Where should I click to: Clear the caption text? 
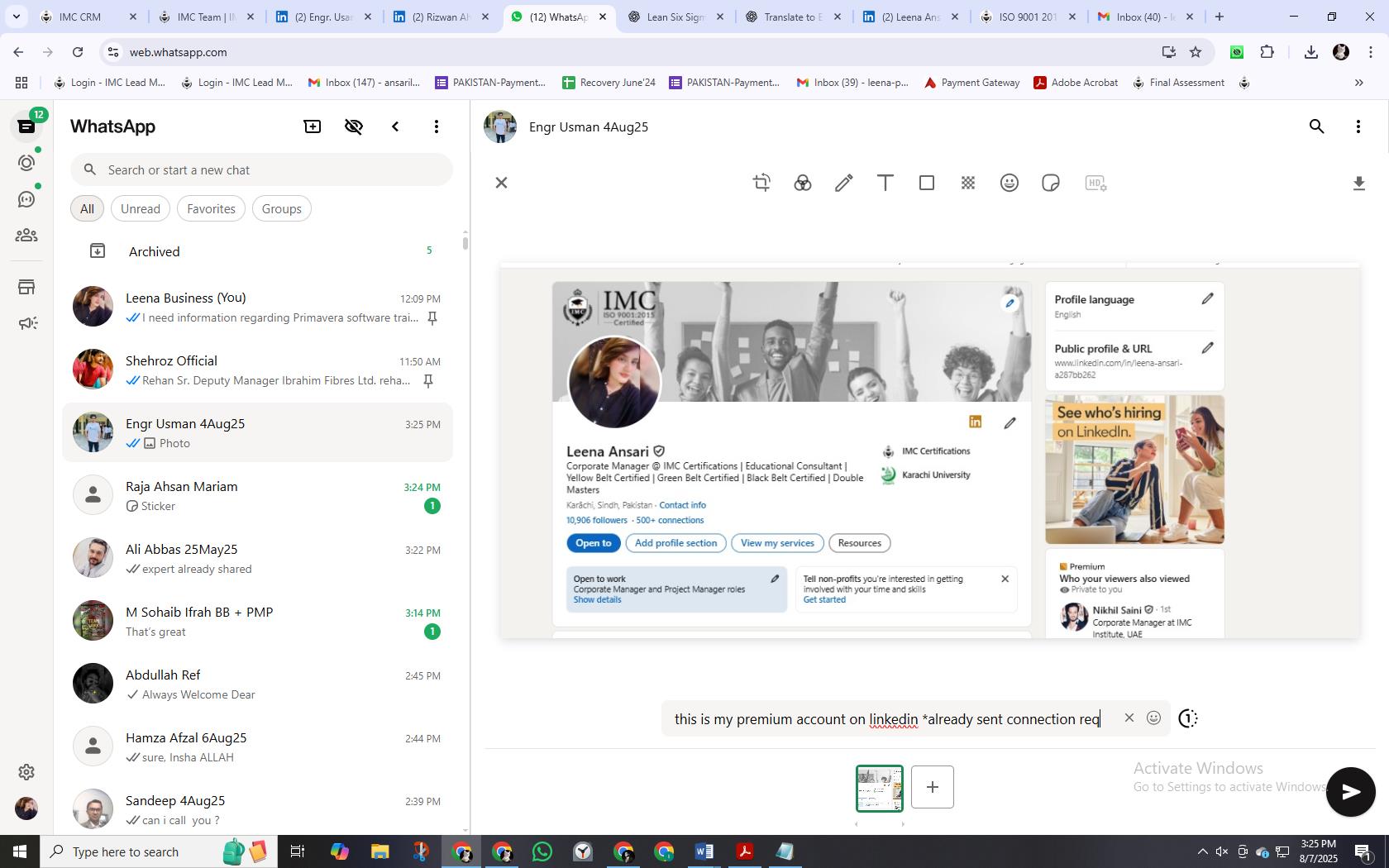point(1129,718)
